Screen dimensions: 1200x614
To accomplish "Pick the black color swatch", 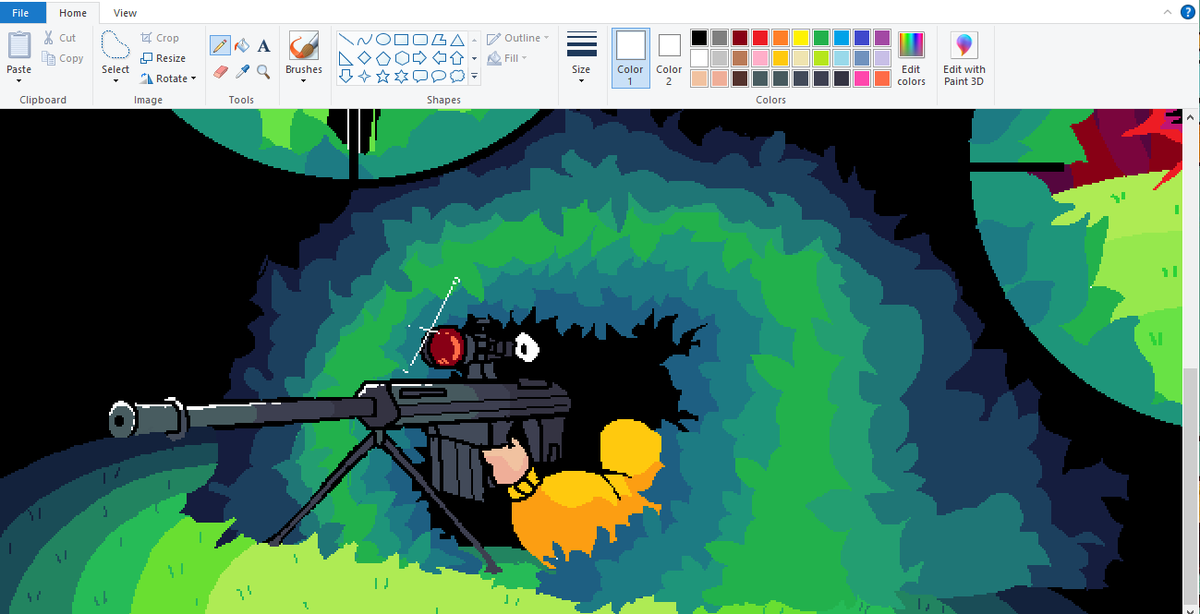I will coord(699,37).
